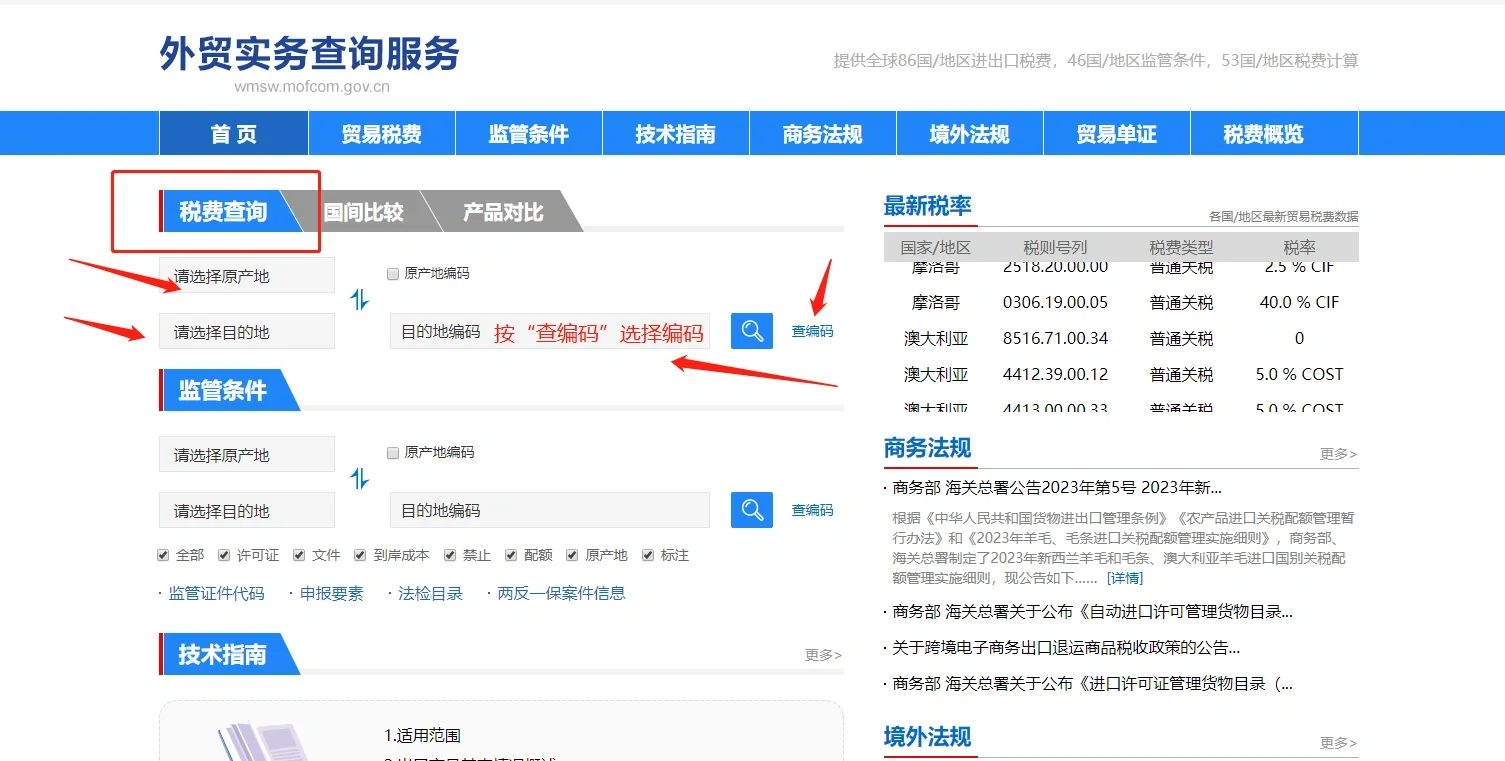1505x761 pixels.
Task: Click tariff code 0306.19.00.05
Action: [1055, 302]
